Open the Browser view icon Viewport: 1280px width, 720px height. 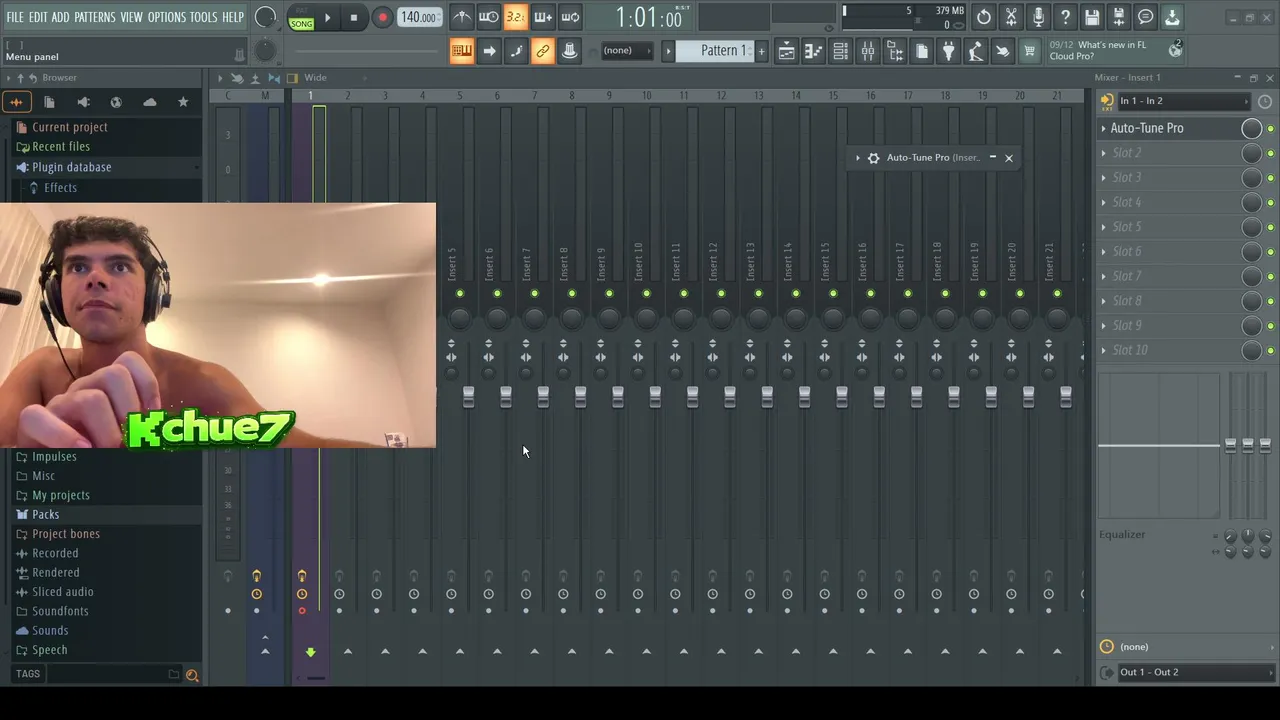point(895,51)
